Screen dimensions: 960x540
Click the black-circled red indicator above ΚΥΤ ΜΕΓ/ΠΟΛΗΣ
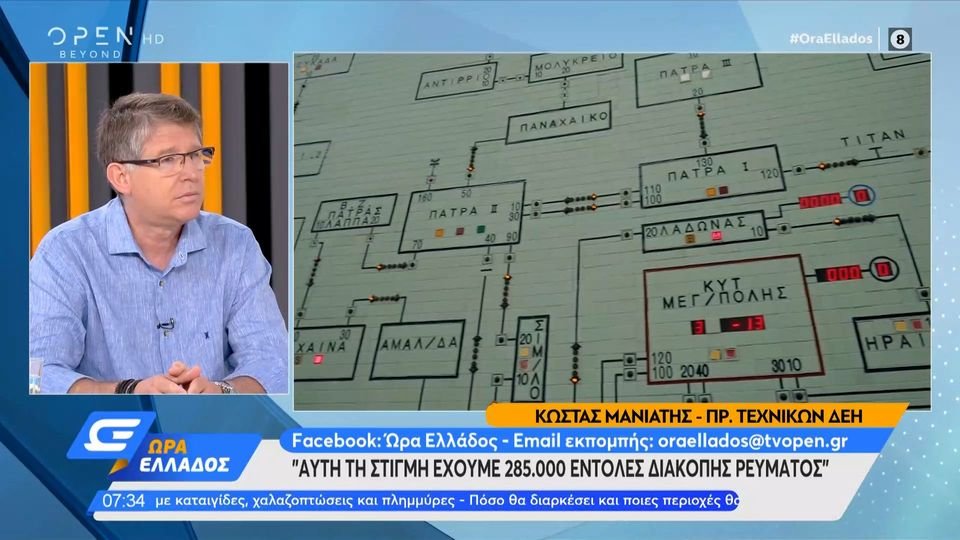pos(883,268)
